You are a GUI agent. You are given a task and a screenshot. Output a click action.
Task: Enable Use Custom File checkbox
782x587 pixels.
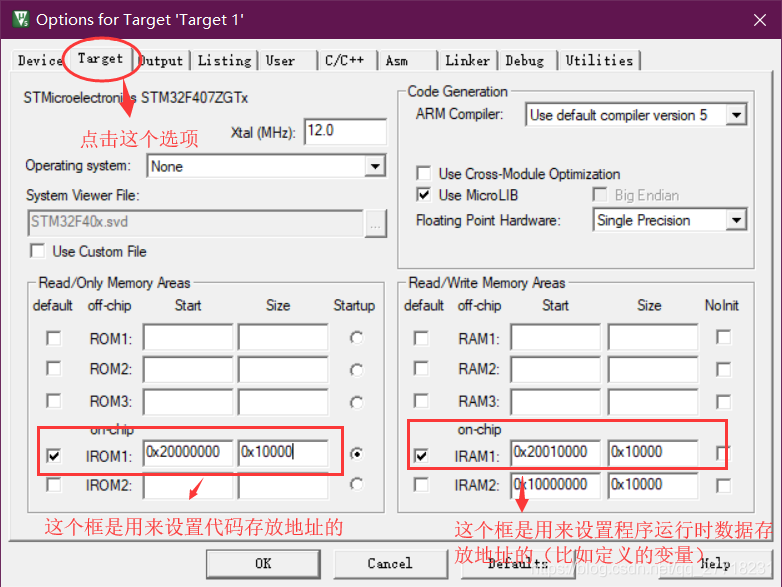[38, 251]
